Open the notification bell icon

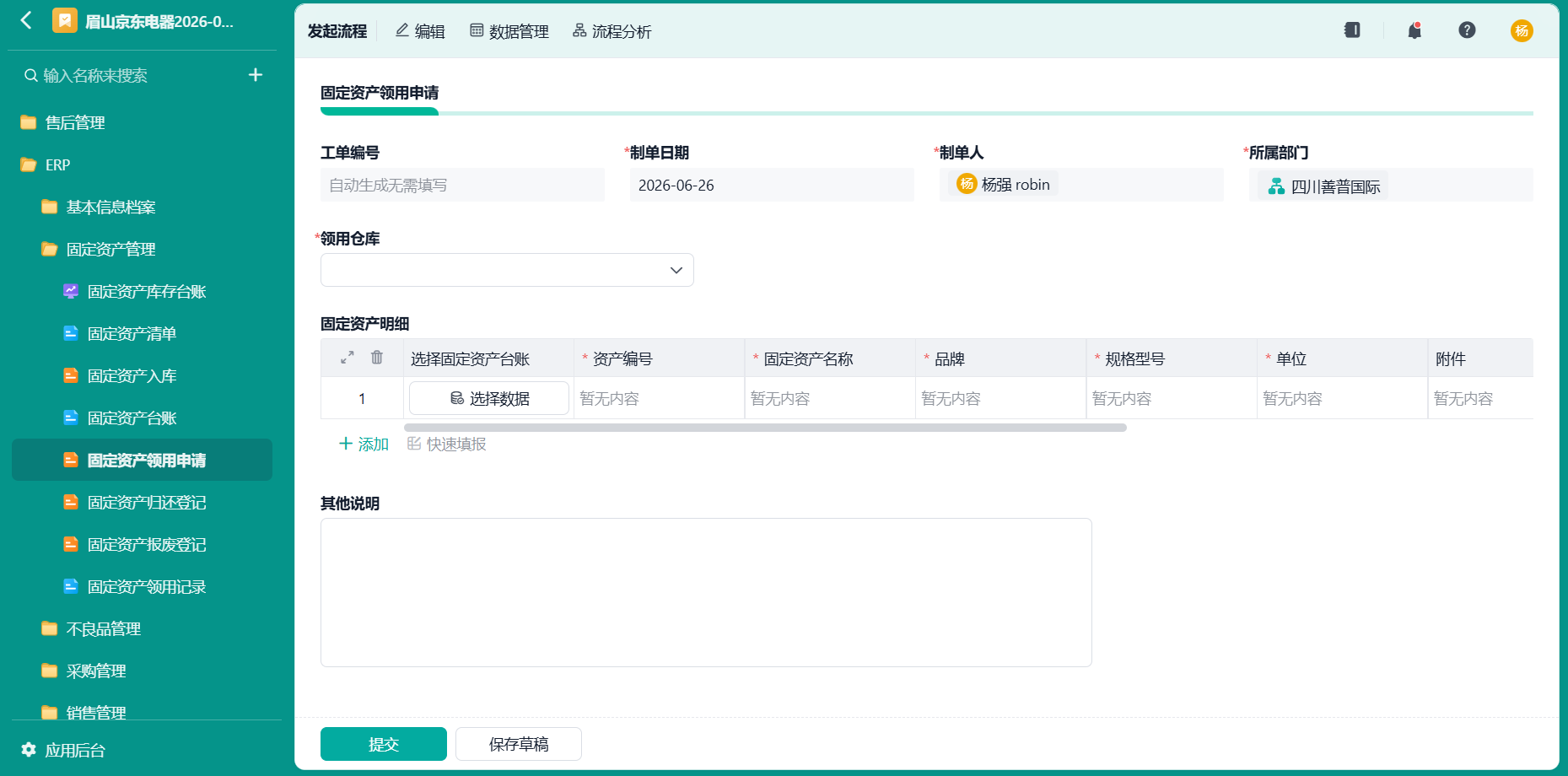(x=1414, y=30)
